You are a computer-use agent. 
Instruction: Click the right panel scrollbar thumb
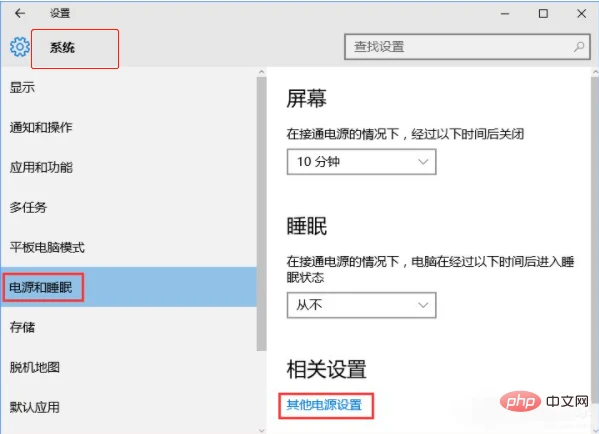pyautogui.click(x=595, y=239)
